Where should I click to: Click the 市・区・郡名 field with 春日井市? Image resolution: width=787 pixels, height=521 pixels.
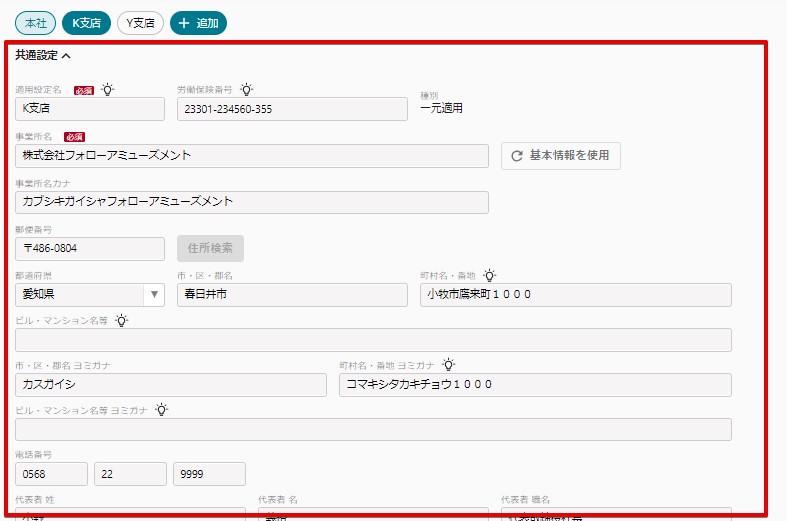point(292,295)
